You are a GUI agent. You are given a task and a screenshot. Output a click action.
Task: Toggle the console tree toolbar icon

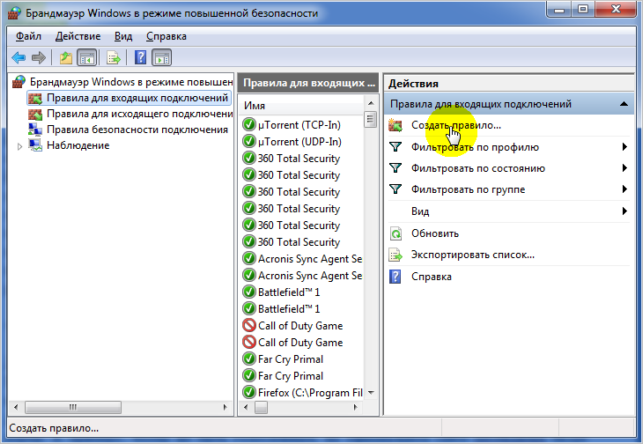point(87,57)
